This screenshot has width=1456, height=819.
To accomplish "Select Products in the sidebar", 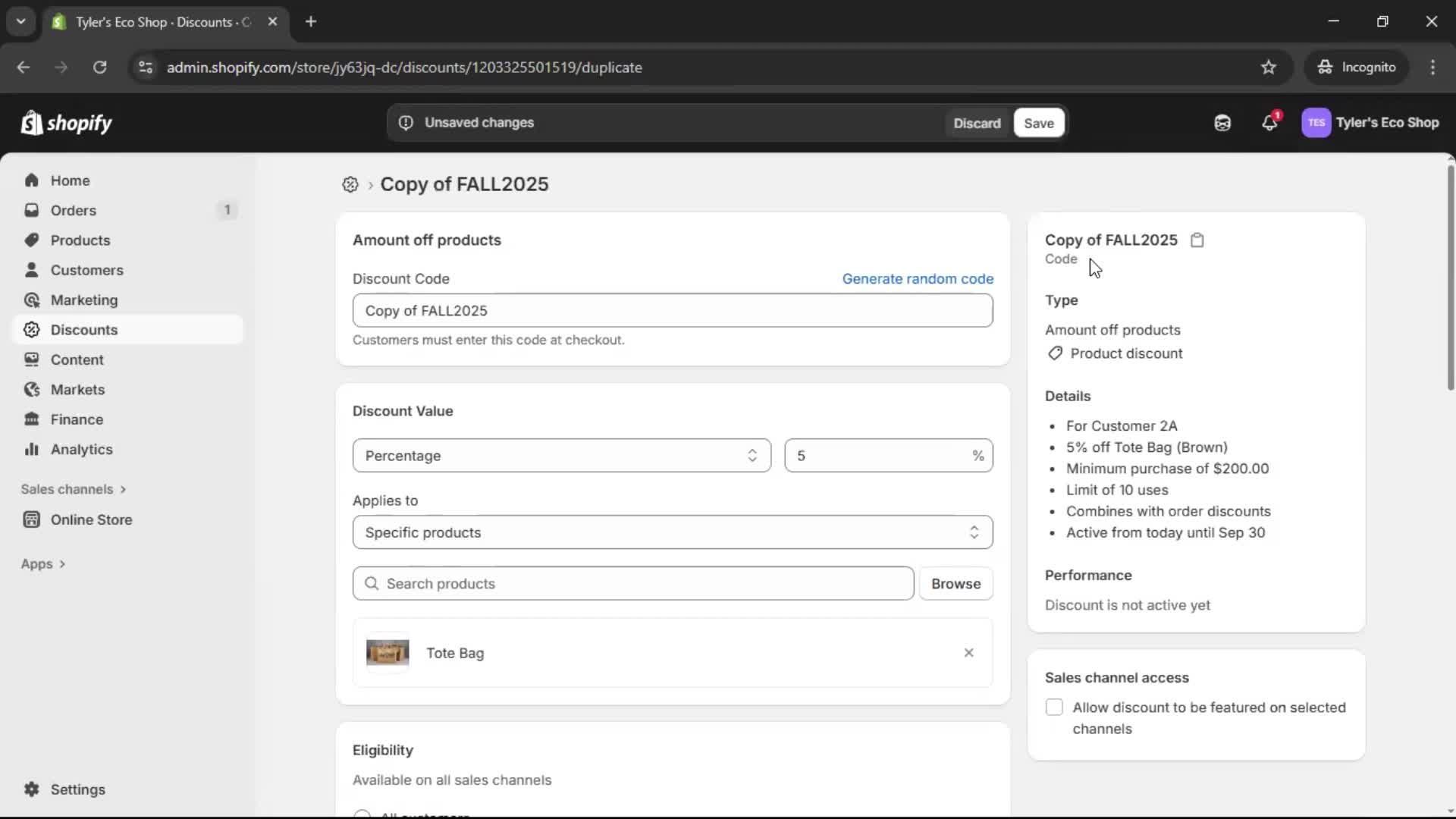I will pyautogui.click(x=80, y=240).
